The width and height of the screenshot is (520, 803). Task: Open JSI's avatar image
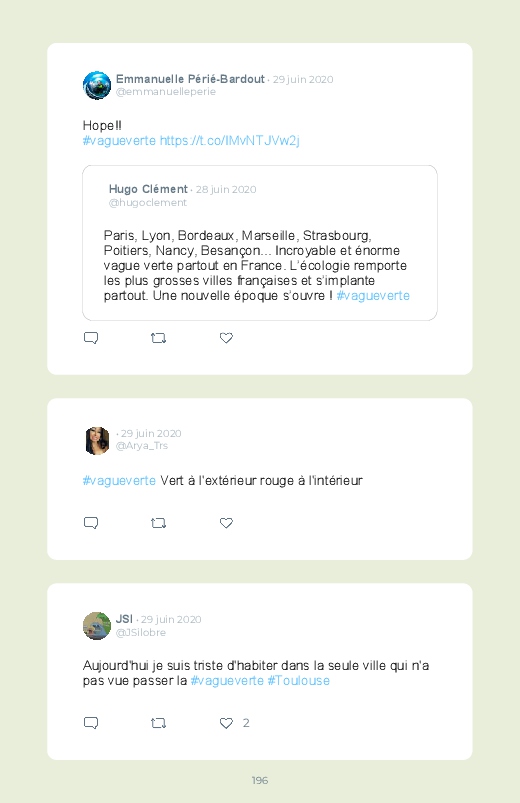click(97, 626)
